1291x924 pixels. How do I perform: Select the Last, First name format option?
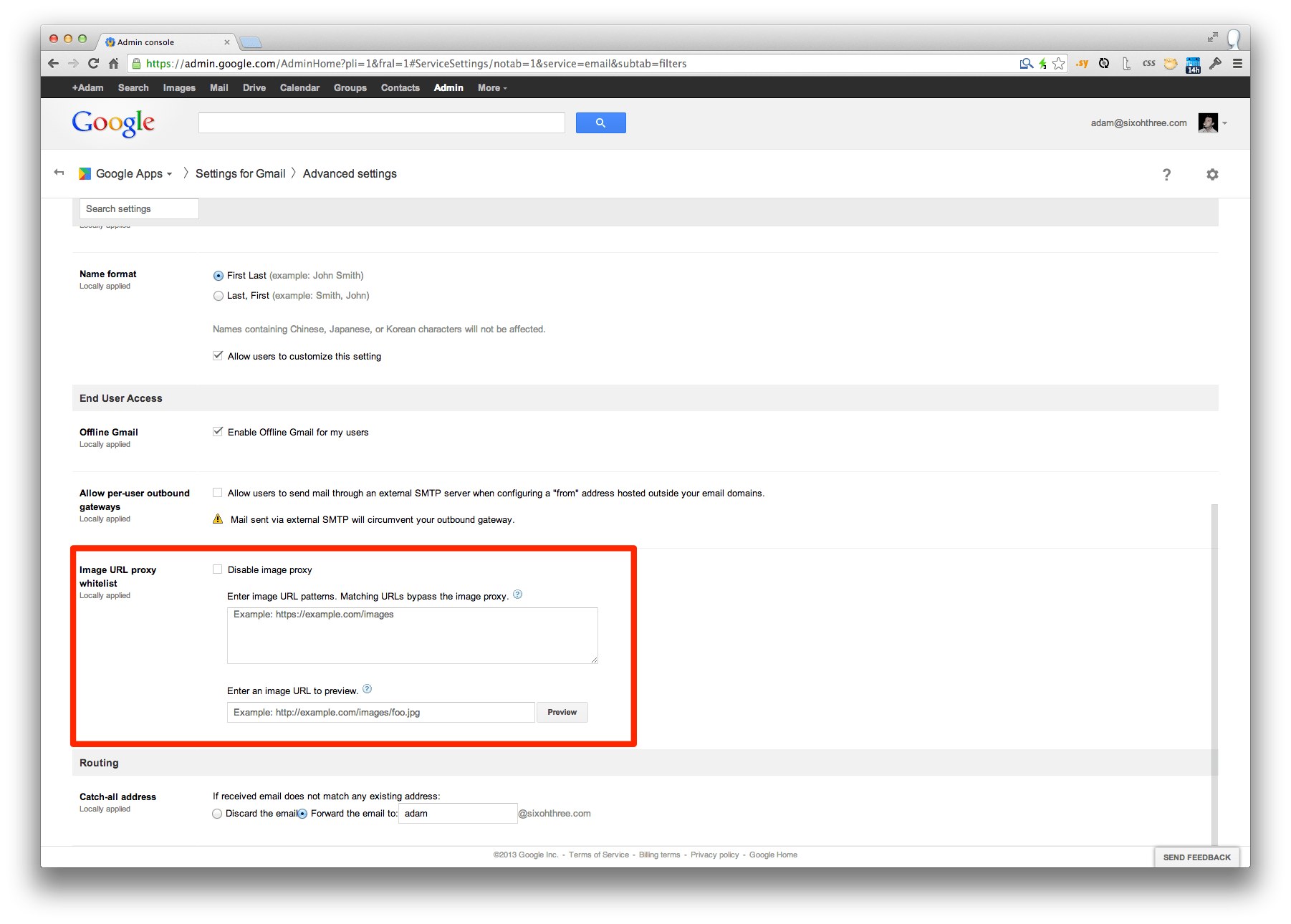218,295
